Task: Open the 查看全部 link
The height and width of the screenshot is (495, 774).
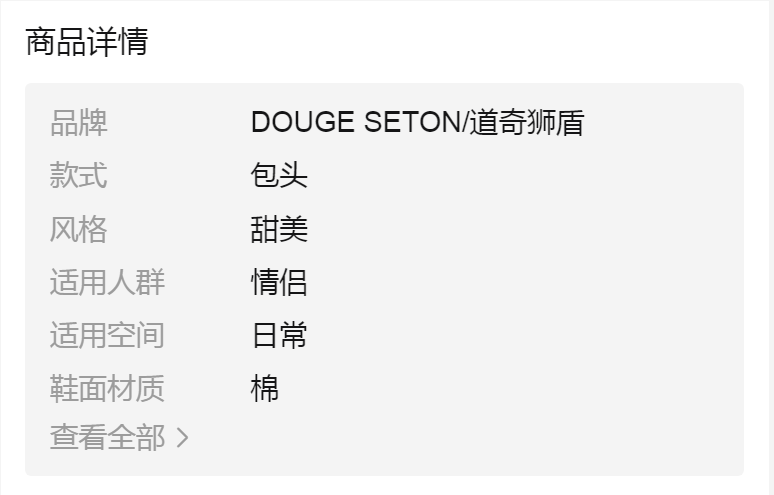Action: [x=108, y=438]
